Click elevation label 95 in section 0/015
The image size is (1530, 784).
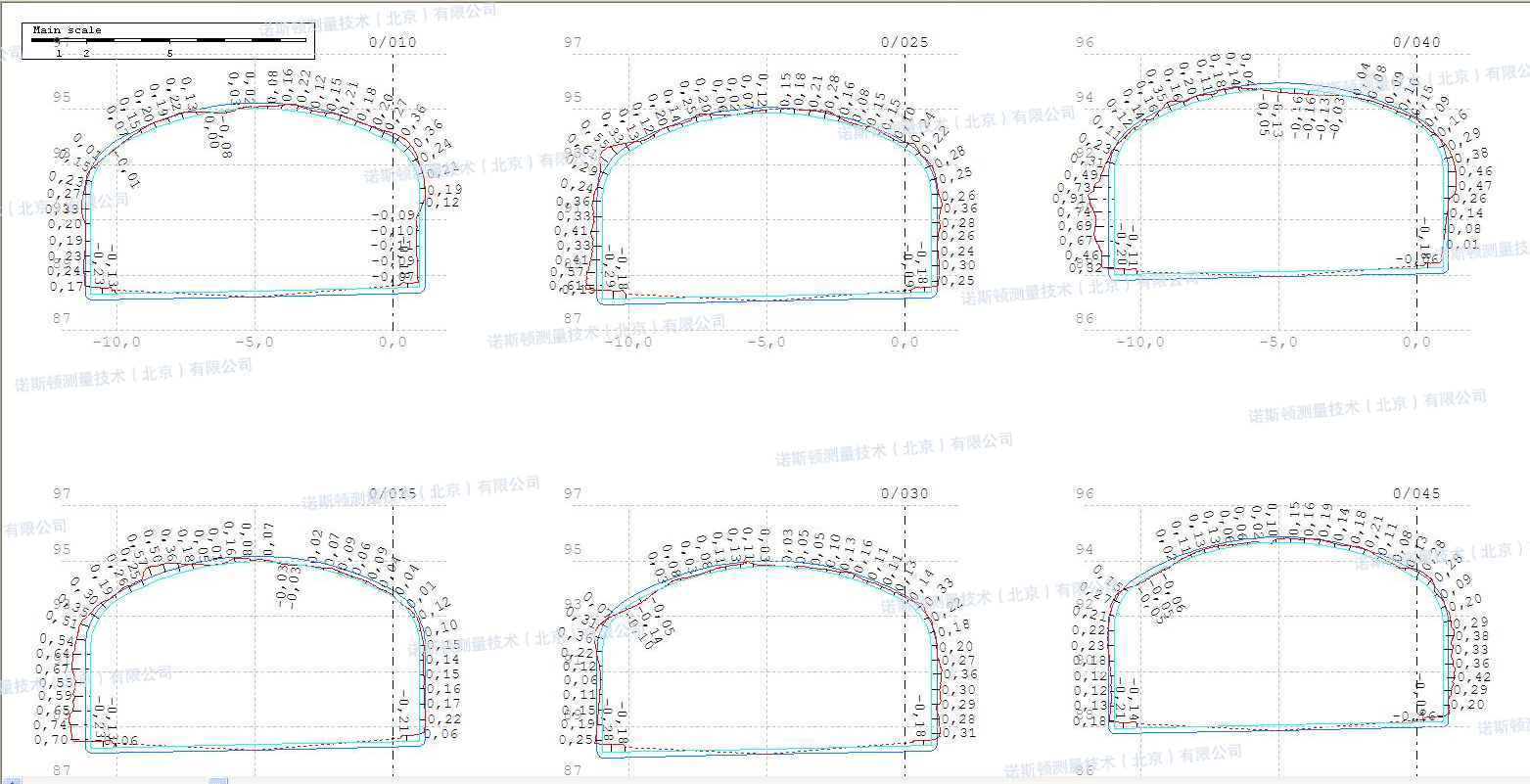(x=62, y=549)
